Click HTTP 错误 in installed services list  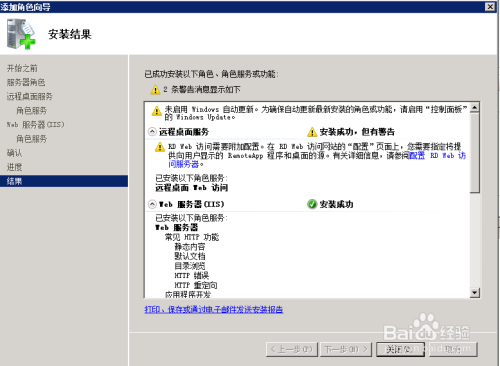coord(192,275)
